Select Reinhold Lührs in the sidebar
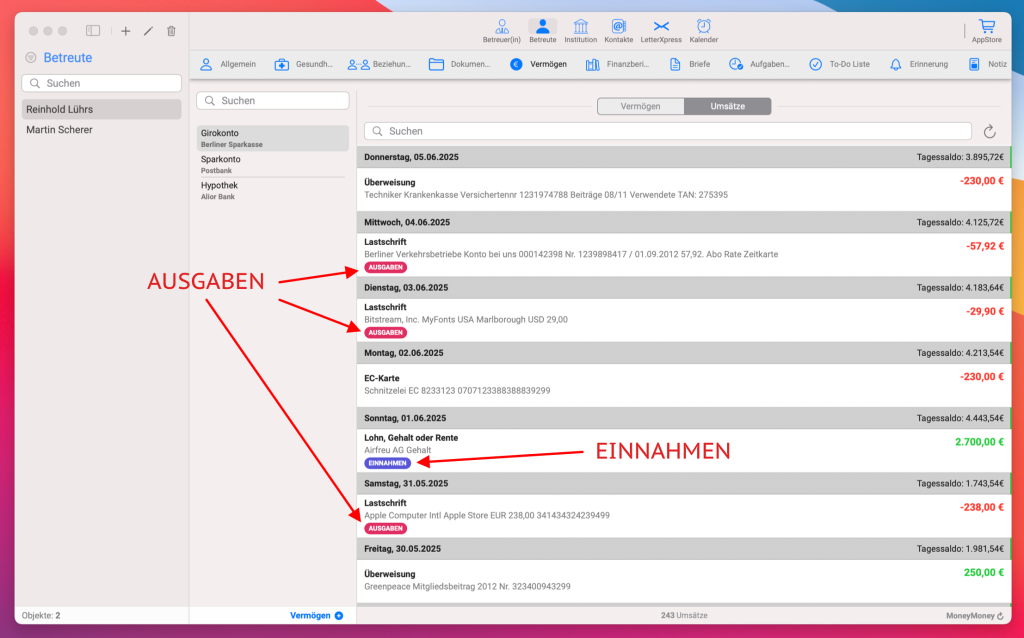The image size is (1024, 638). pos(101,109)
